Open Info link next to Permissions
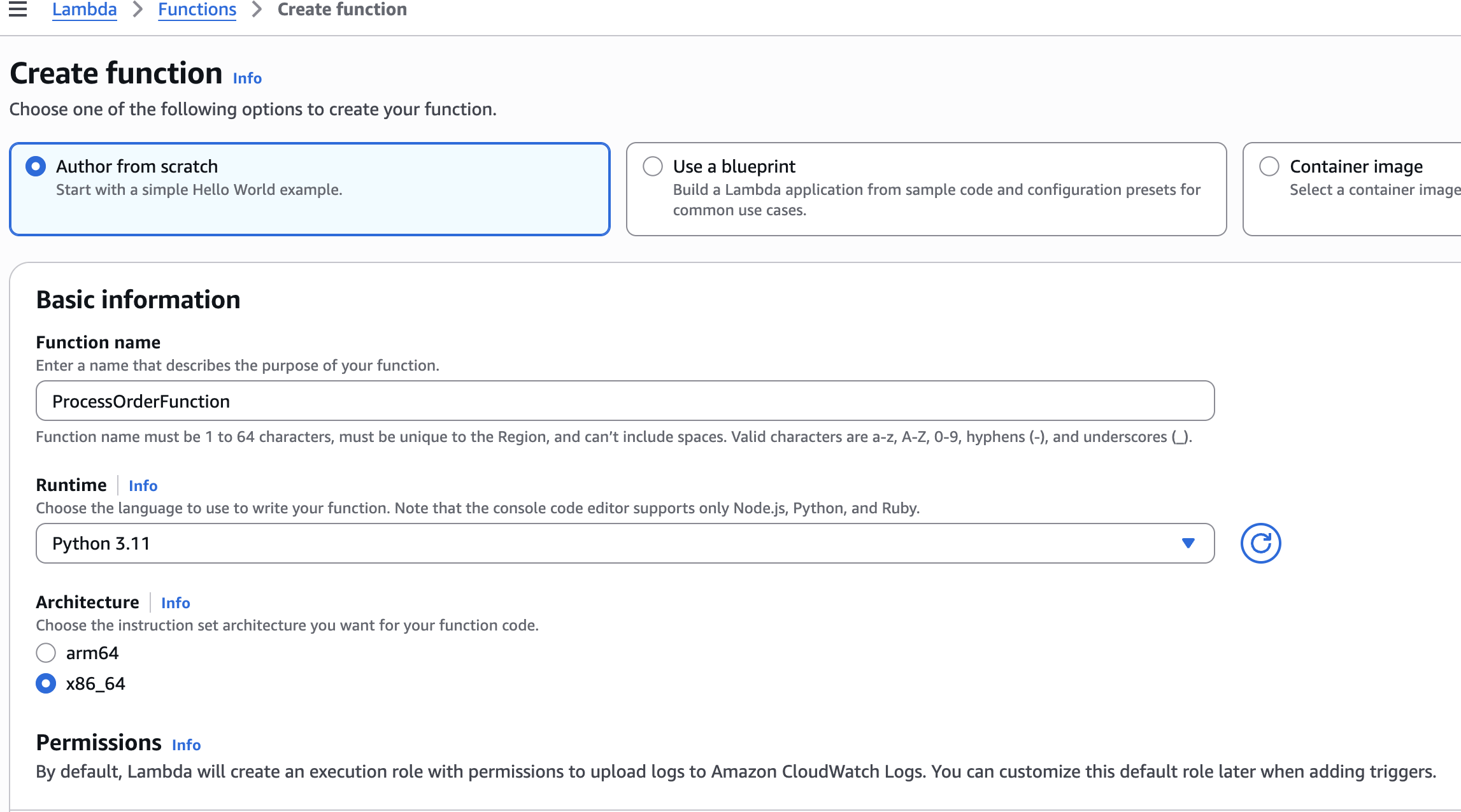The image size is (1461, 812). pyautogui.click(x=186, y=745)
